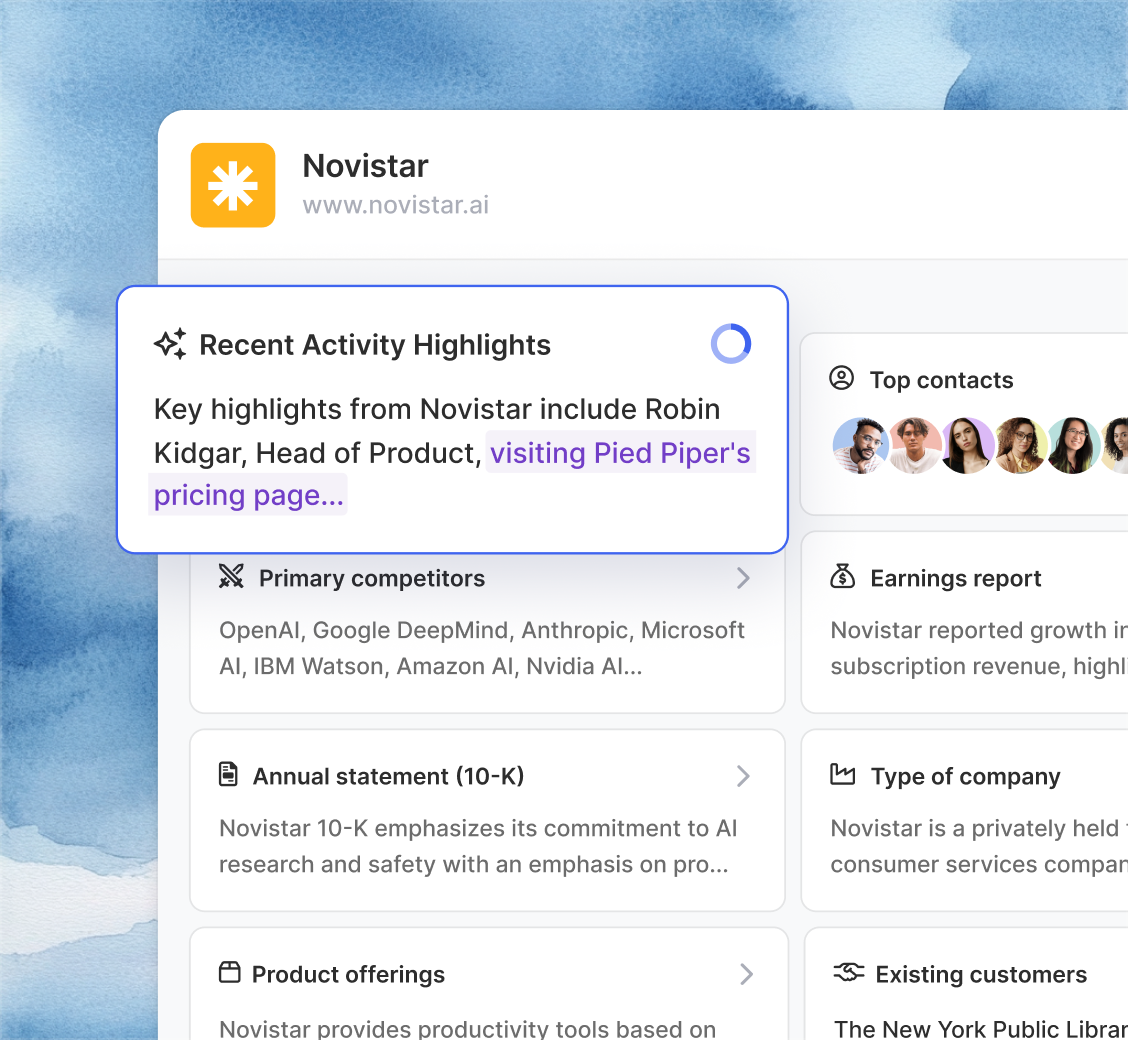Click the Novistar provides productivity tools text
This screenshot has width=1128, height=1040.
(468, 1028)
